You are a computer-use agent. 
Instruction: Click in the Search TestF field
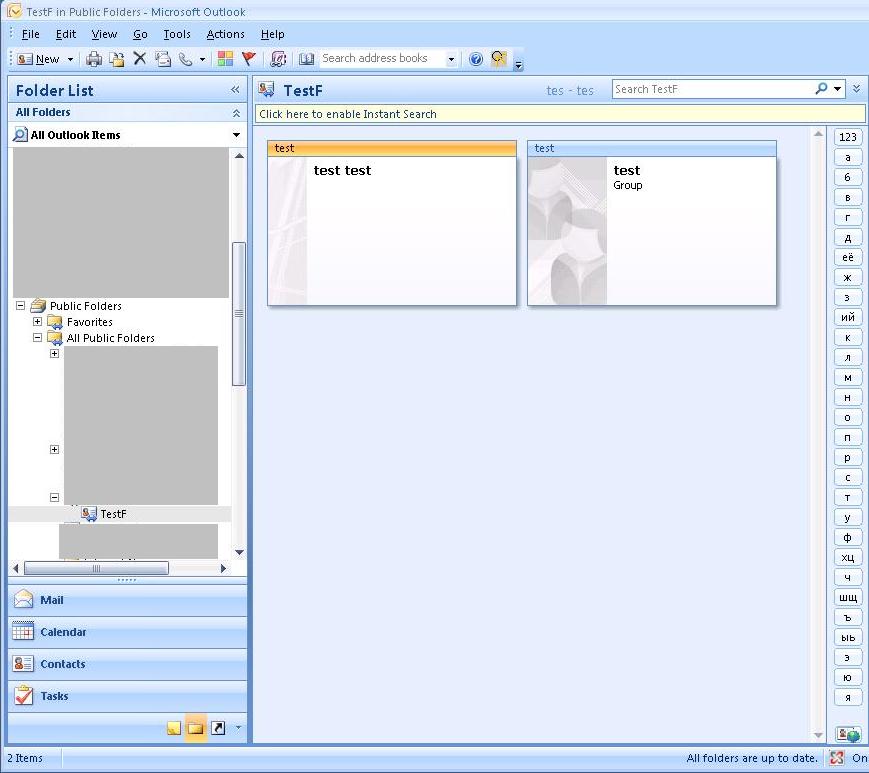click(713, 89)
